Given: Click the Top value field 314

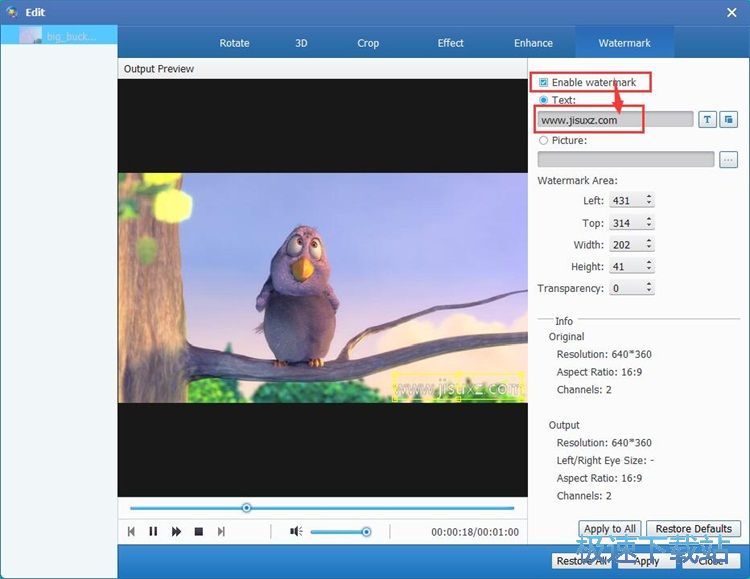Looking at the screenshot, I should (627, 223).
